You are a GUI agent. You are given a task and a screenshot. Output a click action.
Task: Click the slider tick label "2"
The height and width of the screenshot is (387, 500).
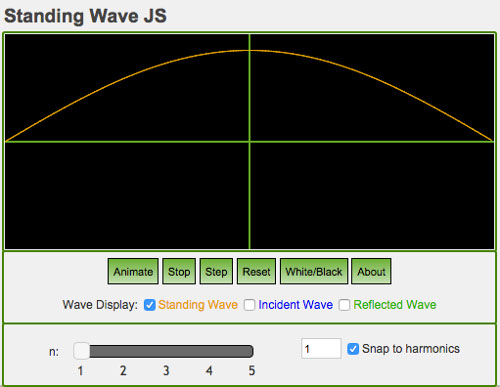pyautogui.click(x=123, y=371)
